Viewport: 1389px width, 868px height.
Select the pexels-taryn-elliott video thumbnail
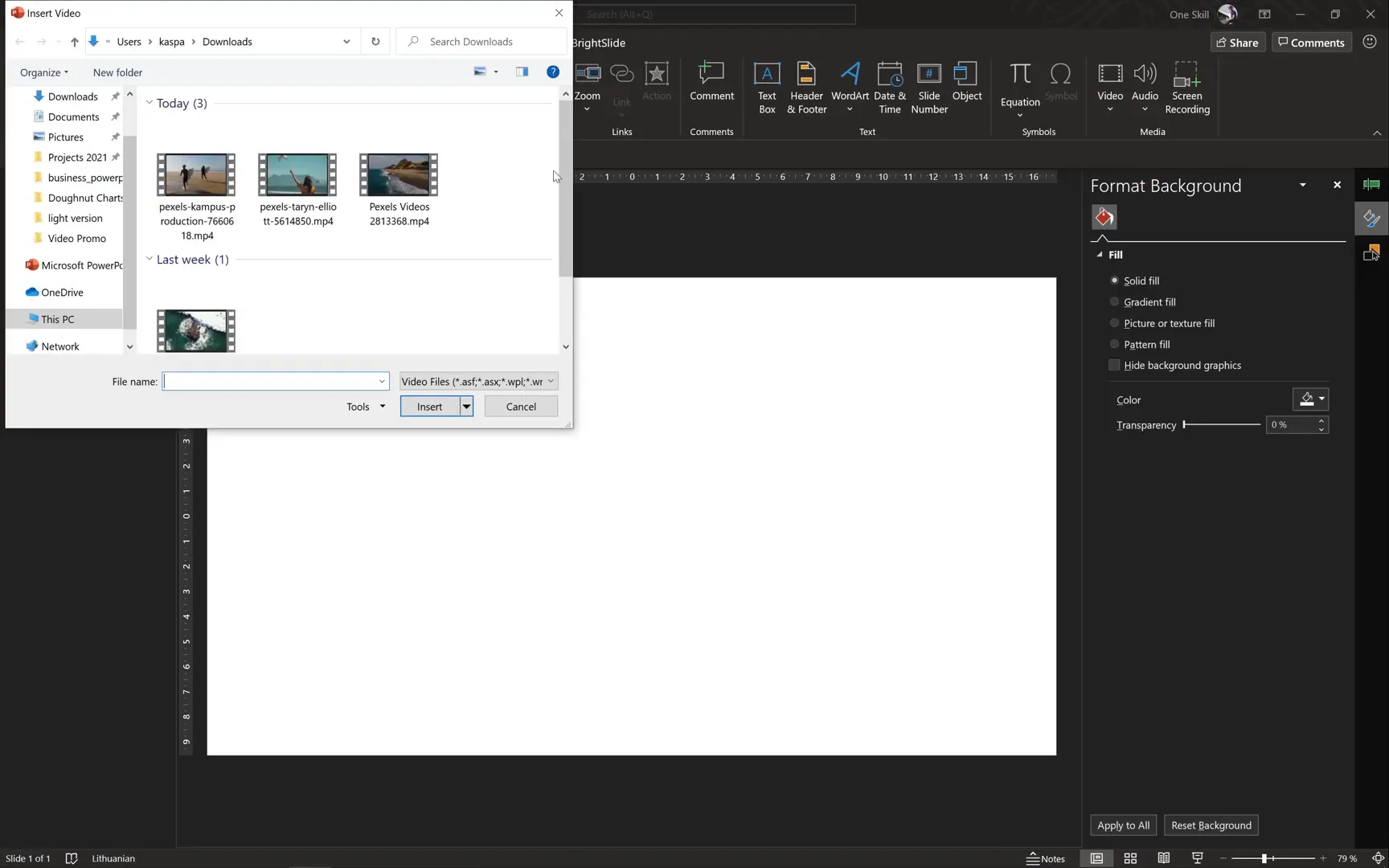pyautogui.click(x=297, y=174)
